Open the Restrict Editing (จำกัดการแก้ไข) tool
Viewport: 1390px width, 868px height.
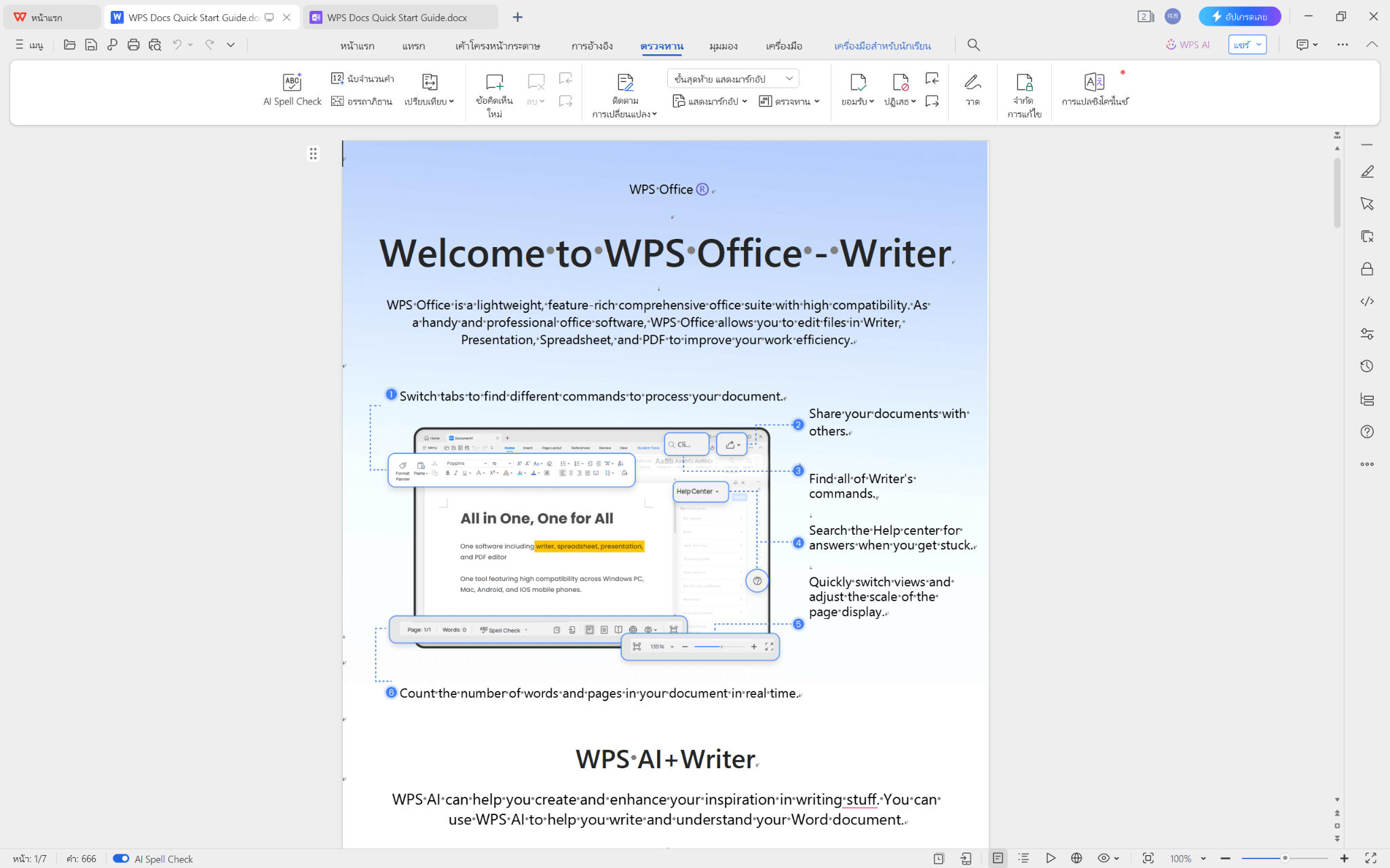[x=1023, y=83]
